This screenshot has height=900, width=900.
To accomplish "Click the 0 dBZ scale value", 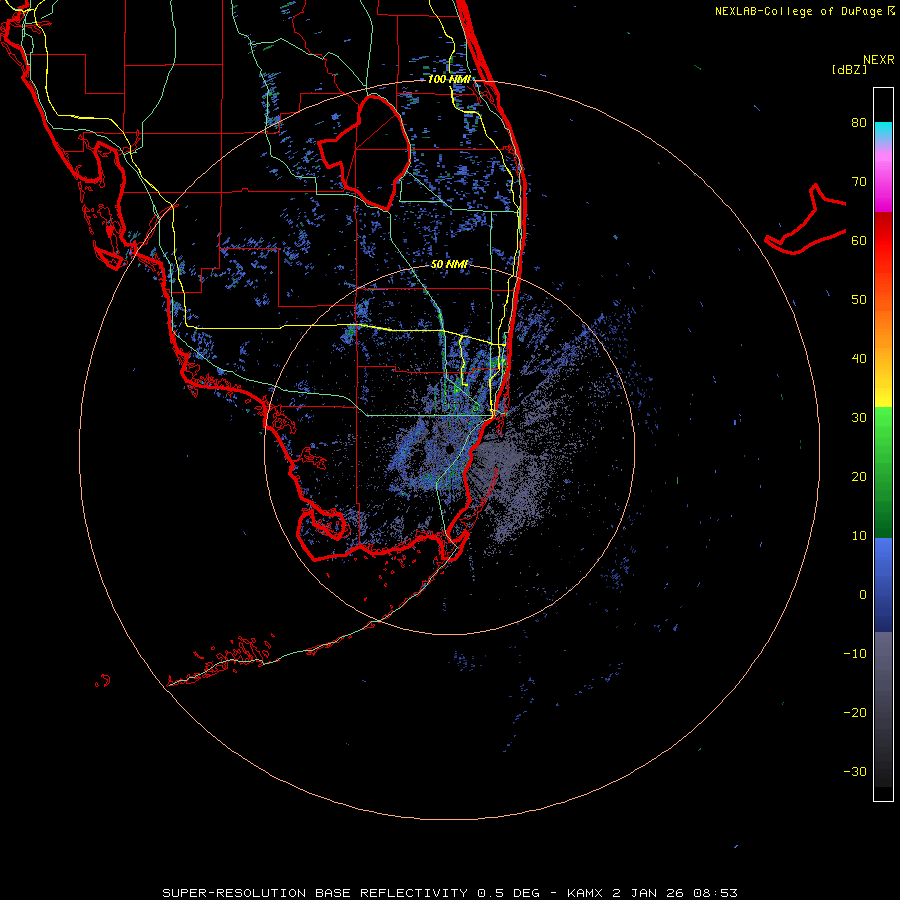I will click(863, 595).
